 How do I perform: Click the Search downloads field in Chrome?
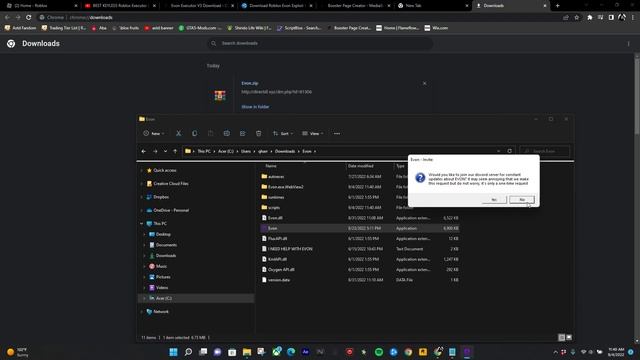(x=320, y=43)
